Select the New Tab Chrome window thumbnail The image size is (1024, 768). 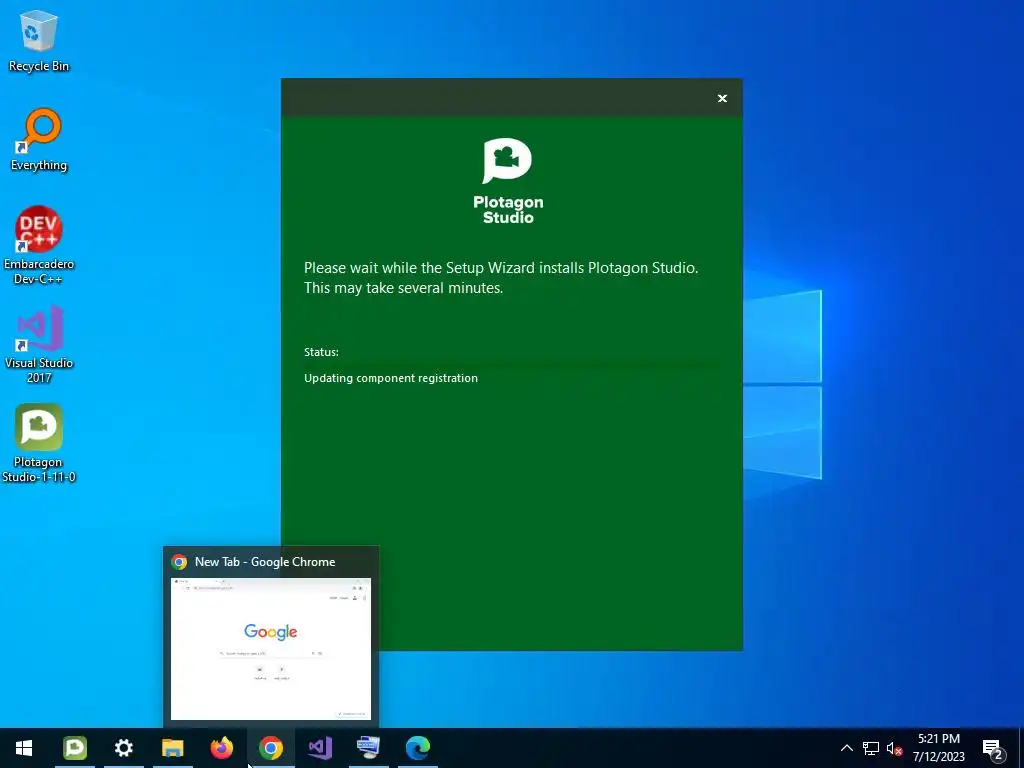click(x=270, y=648)
